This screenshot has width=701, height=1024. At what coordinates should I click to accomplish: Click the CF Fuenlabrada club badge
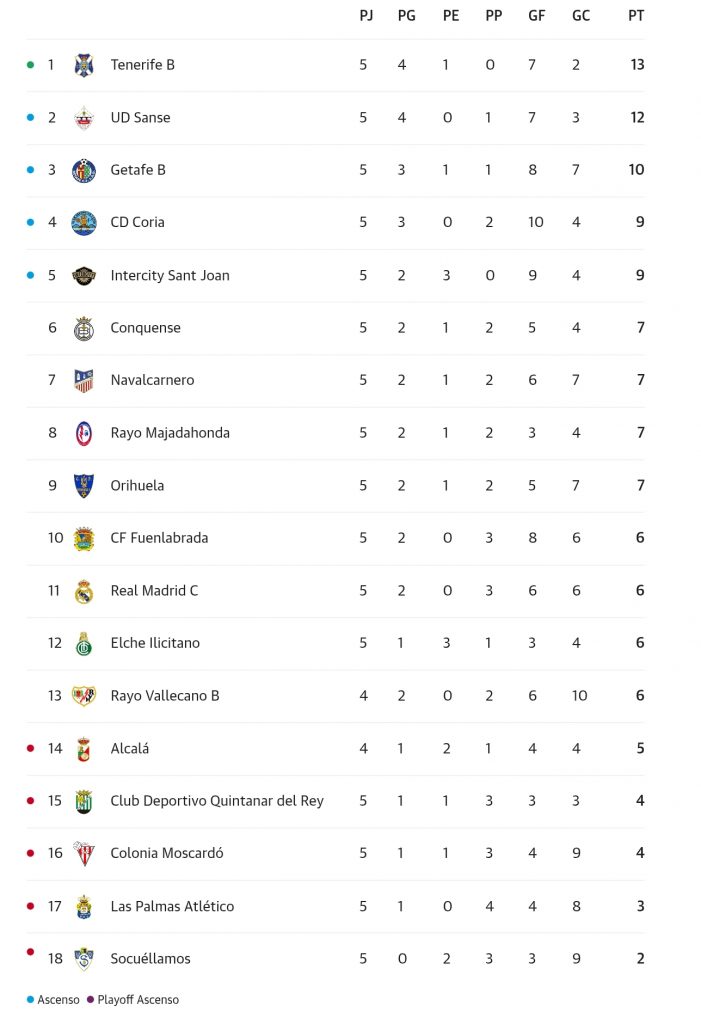84,538
